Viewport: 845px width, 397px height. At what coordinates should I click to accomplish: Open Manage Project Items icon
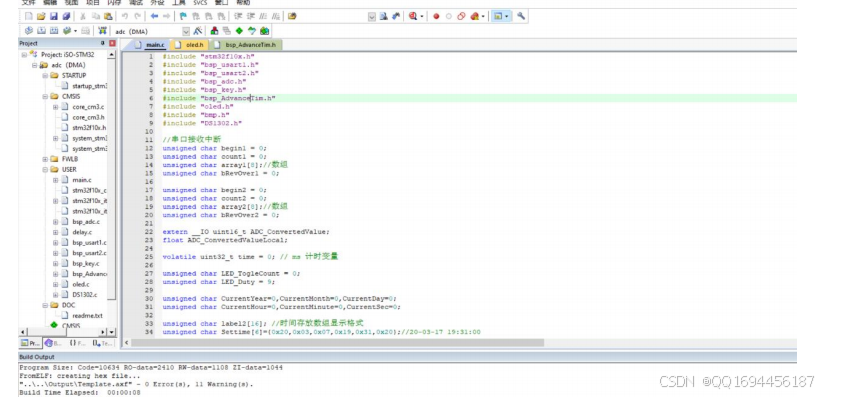click(214, 31)
